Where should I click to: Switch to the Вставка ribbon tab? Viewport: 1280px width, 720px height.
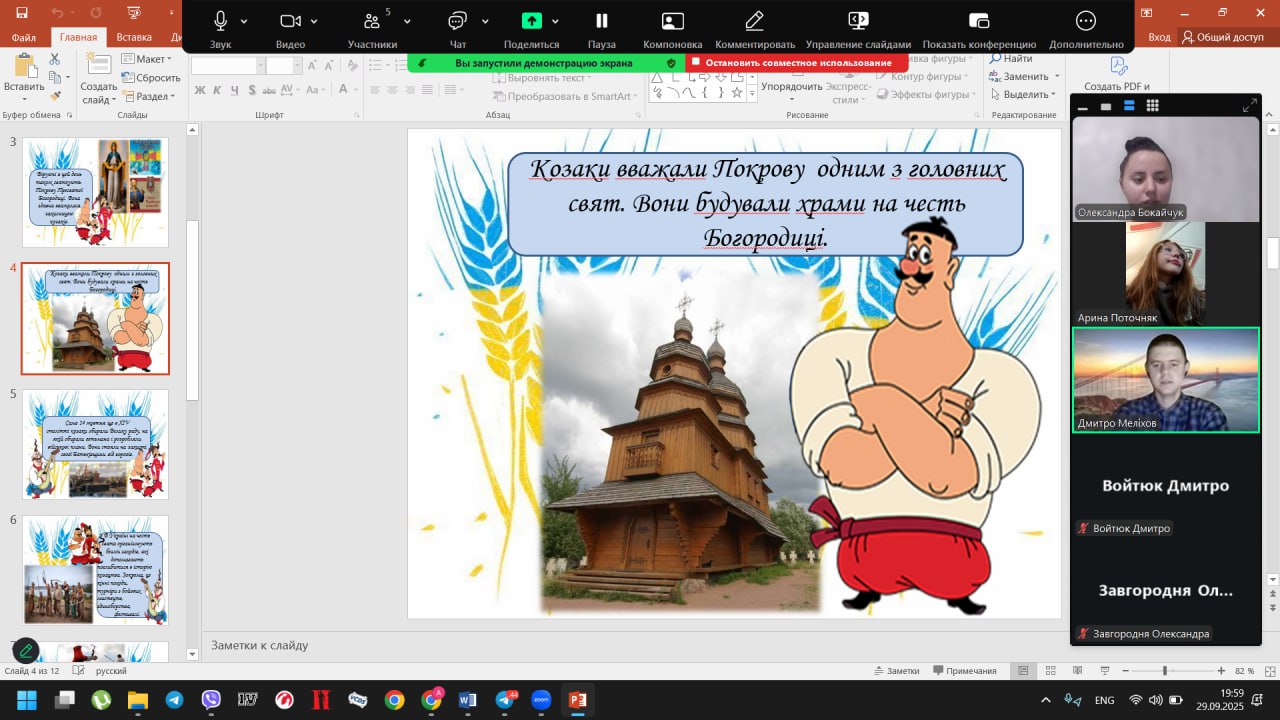(x=134, y=37)
